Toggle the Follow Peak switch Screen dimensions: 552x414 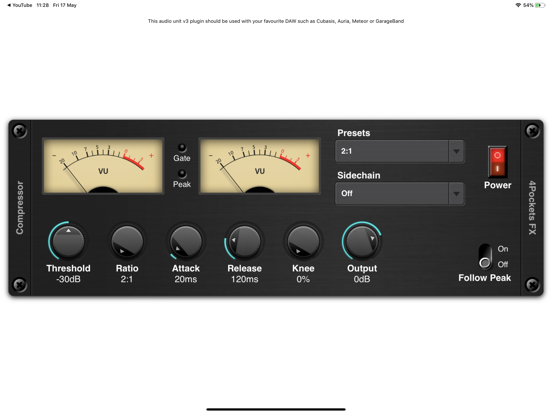point(485,256)
